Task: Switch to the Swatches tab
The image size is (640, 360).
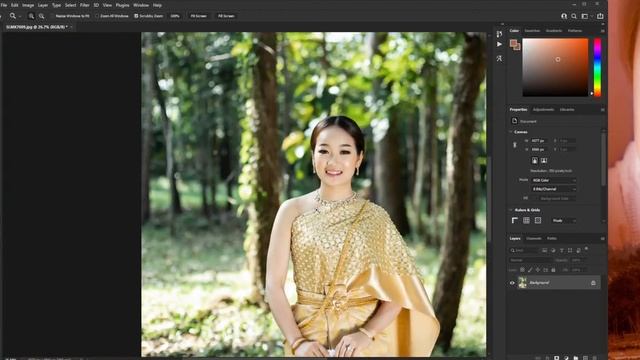Action: pyautogui.click(x=532, y=31)
